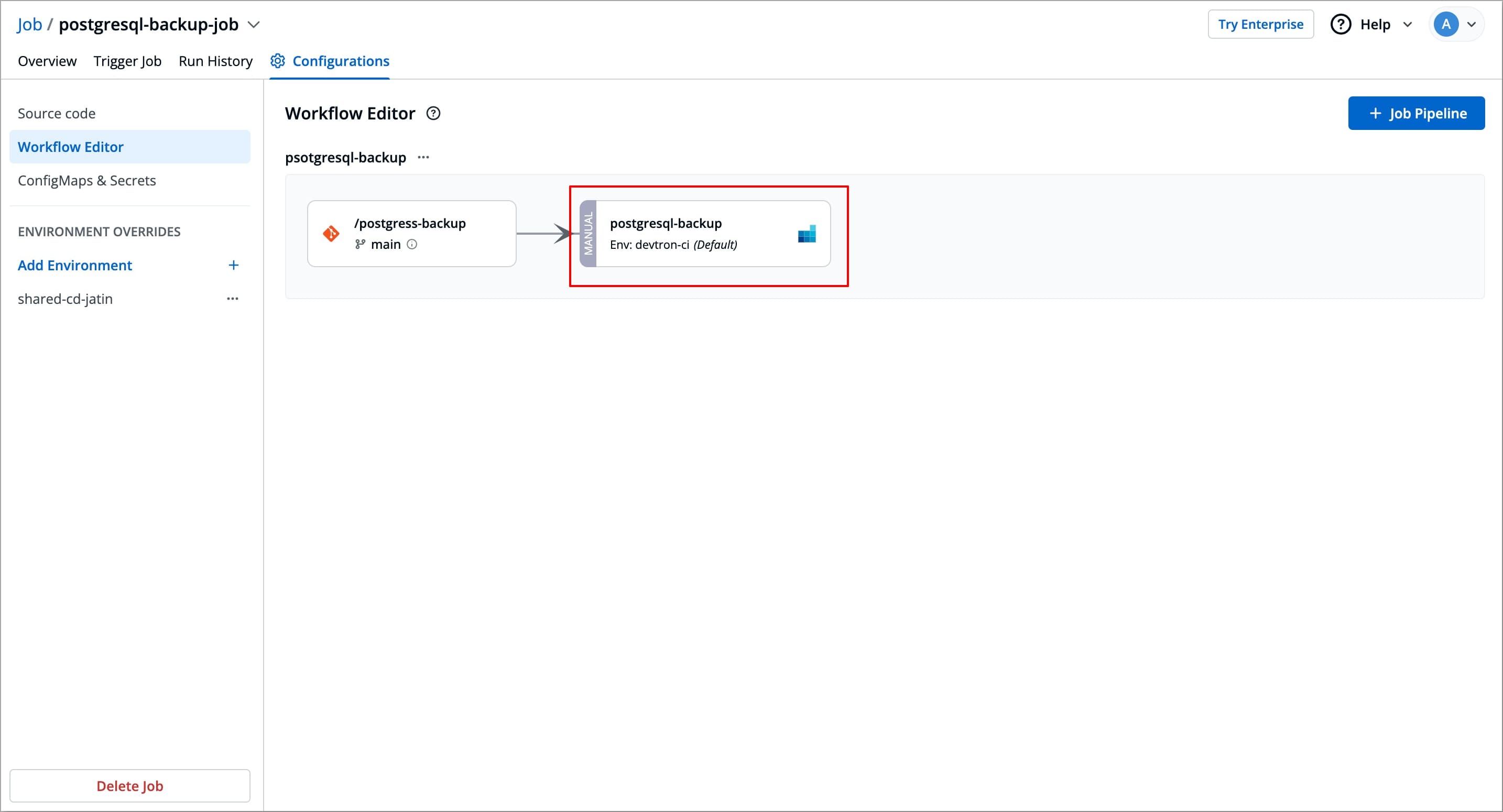Click the Configurations gear icon
The height and width of the screenshot is (812, 1503).
coord(278,61)
